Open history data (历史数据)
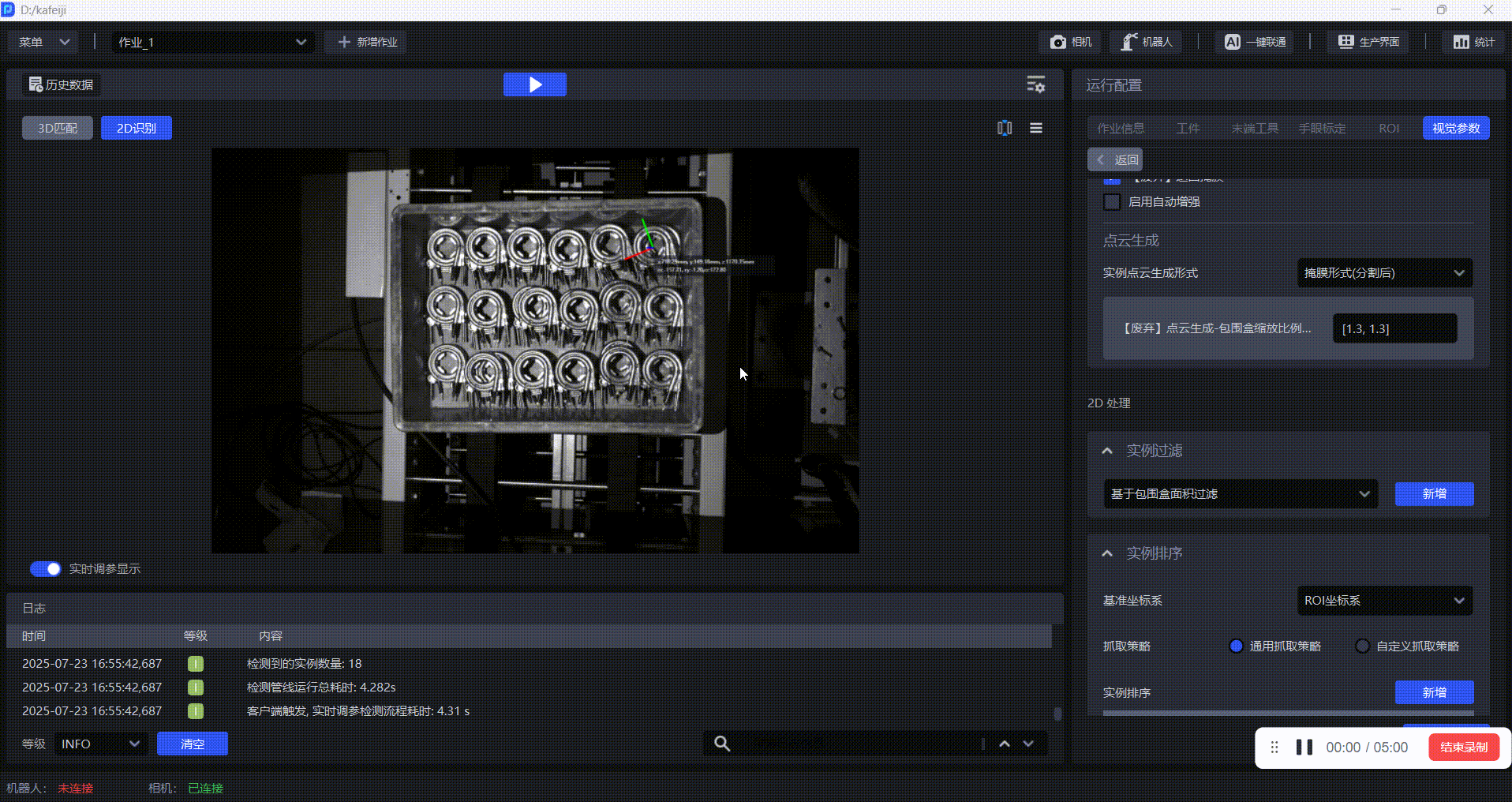 pyautogui.click(x=62, y=84)
